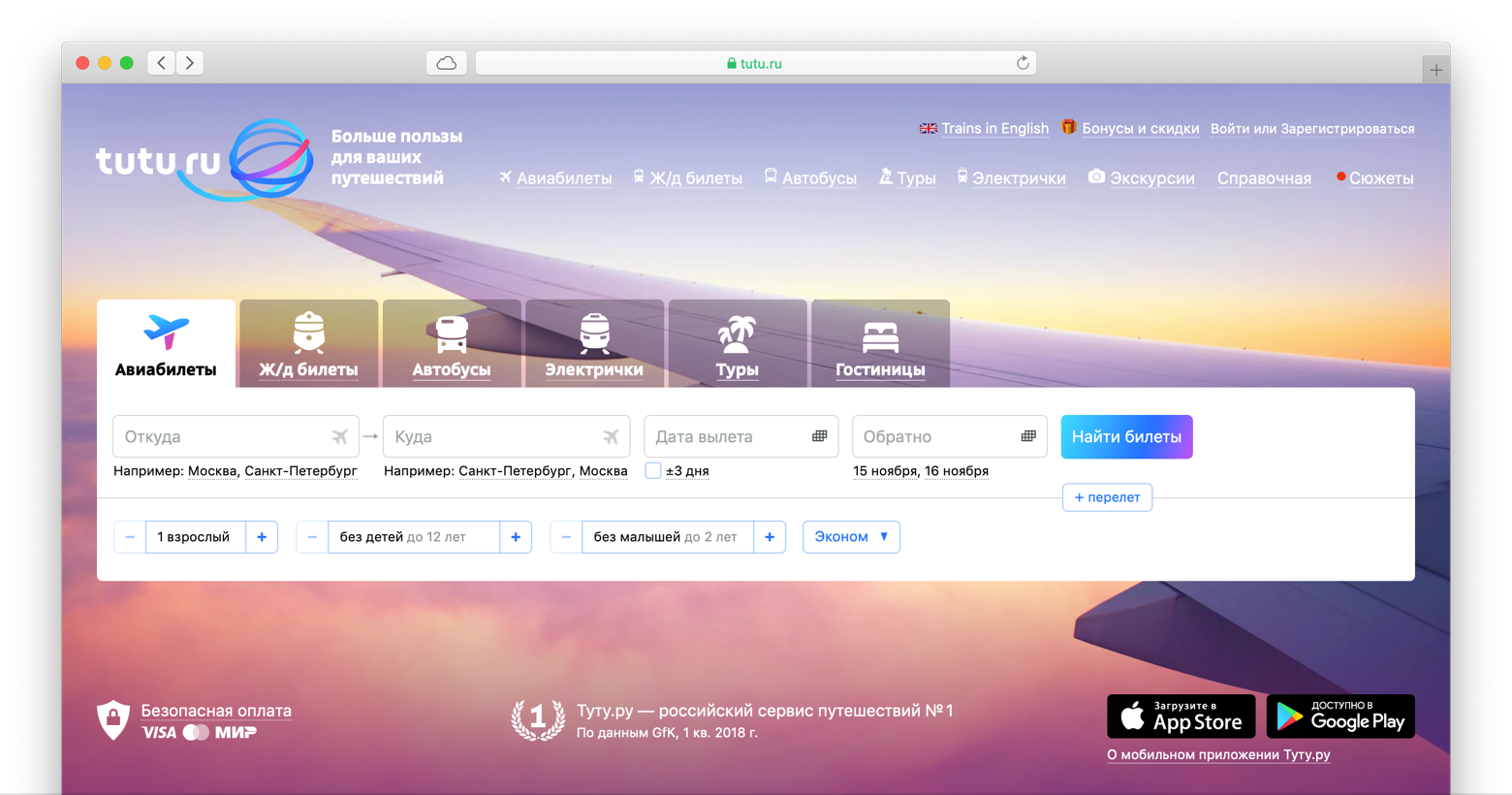Switch to the Ж/д билеты tab

[308, 344]
